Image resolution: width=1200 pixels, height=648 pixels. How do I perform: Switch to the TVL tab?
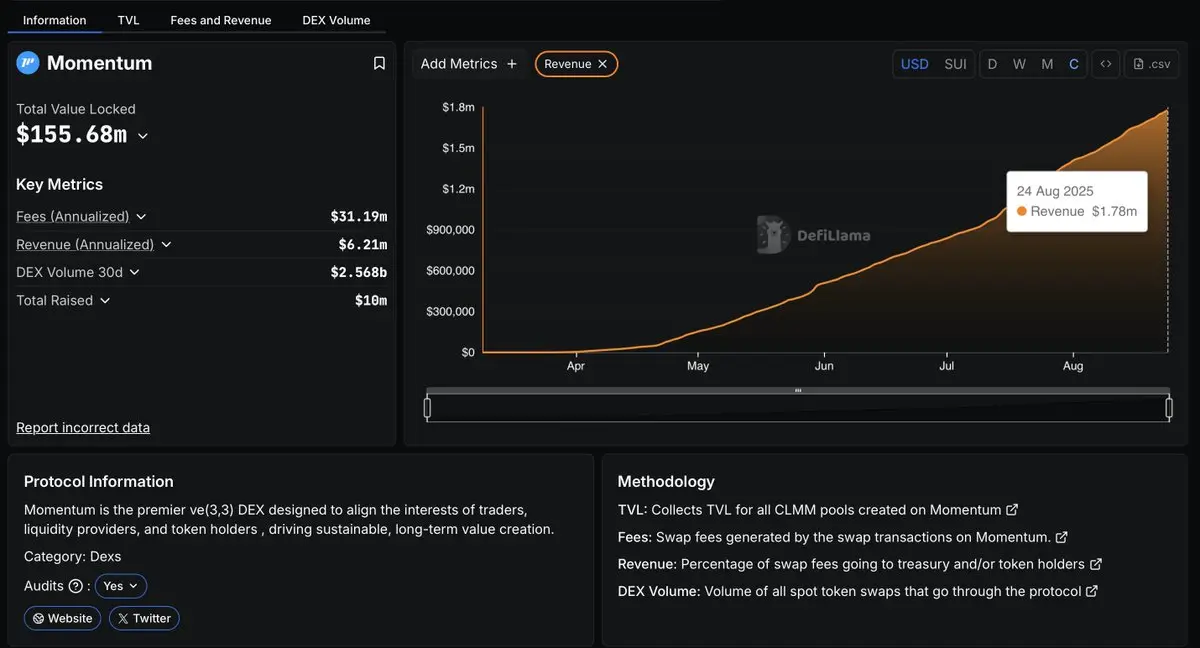pyautogui.click(x=129, y=20)
